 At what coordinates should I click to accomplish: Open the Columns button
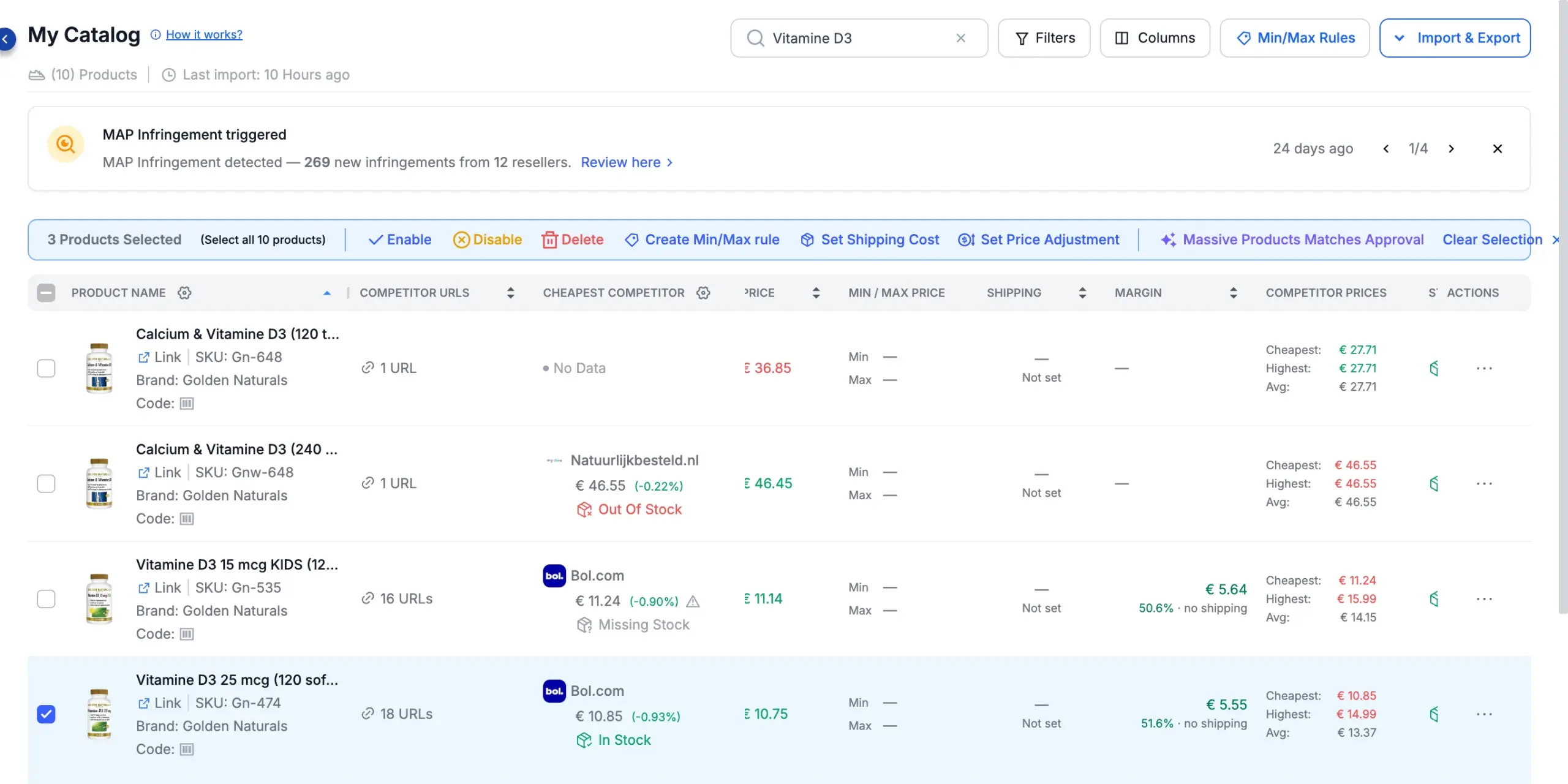pyautogui.click(x=1155, y=38)
